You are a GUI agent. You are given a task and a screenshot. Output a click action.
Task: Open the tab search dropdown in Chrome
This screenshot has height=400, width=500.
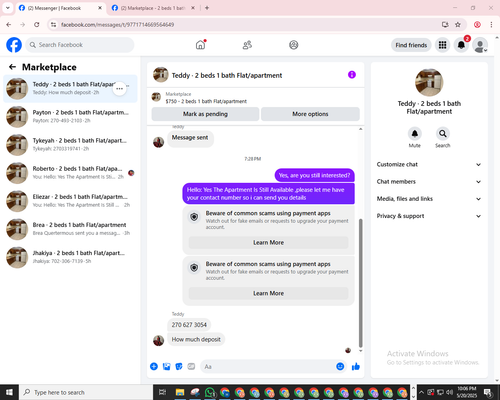(x=8, y=8)
